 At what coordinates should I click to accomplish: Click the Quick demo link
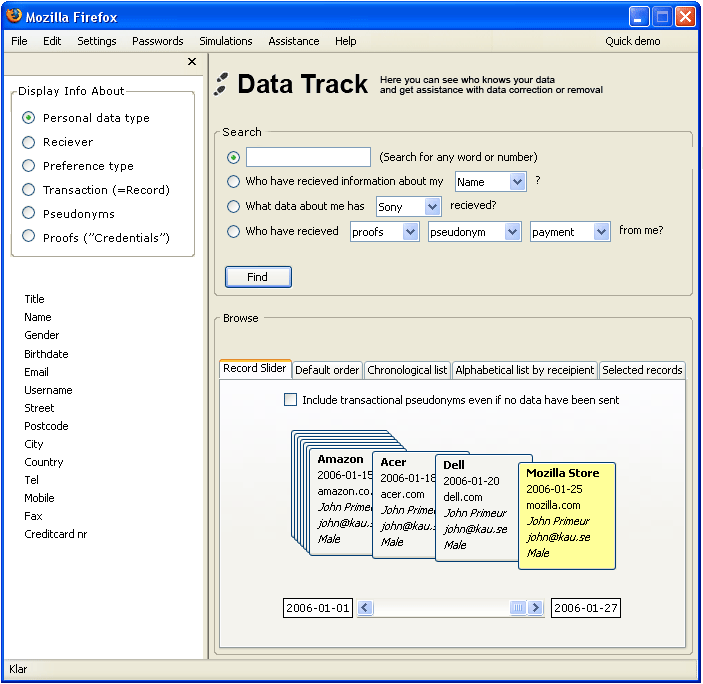tap(632, 41)
